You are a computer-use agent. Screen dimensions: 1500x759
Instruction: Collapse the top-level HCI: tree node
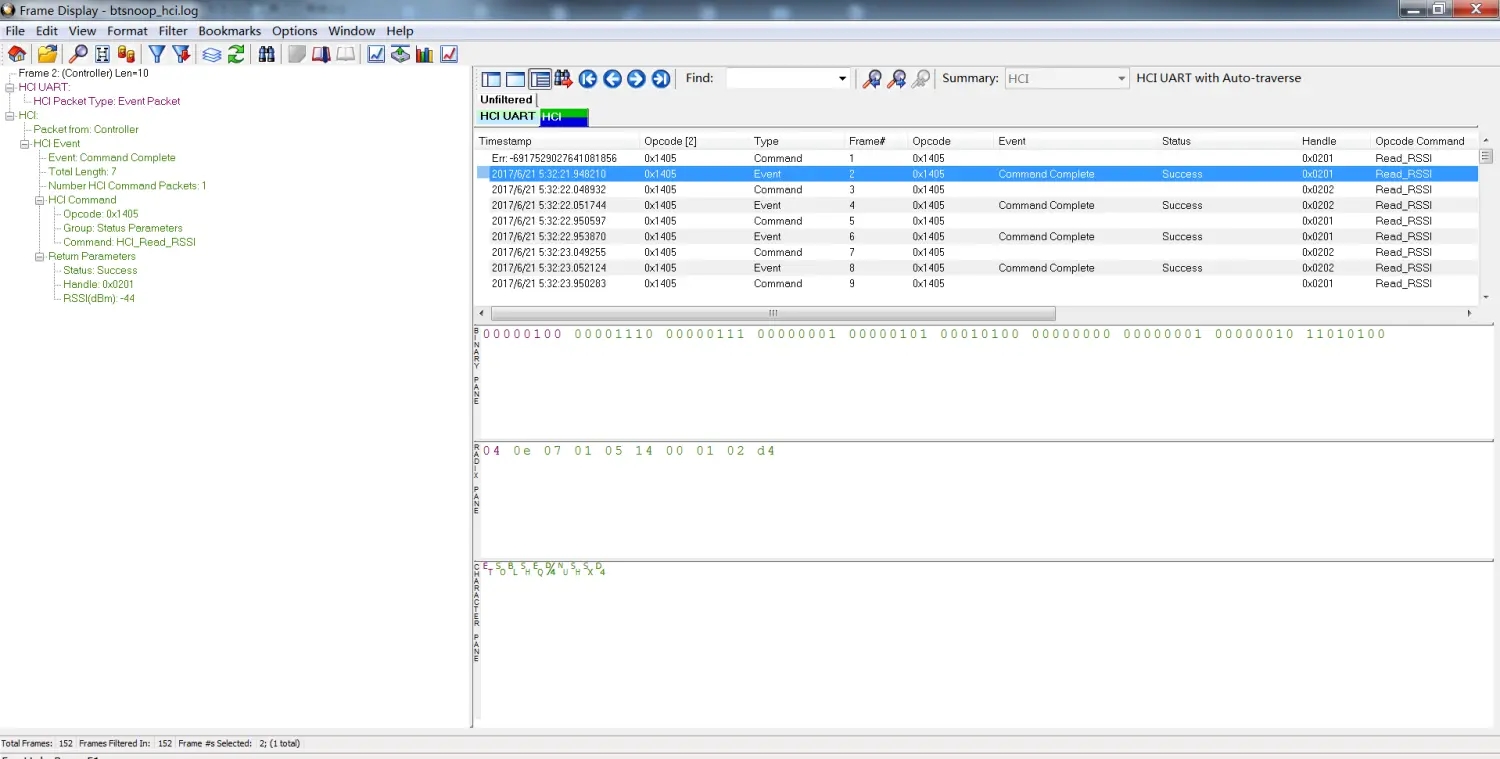(9, 115)
